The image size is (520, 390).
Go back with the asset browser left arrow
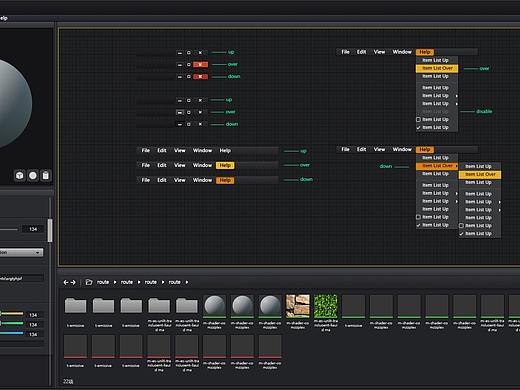66,282
